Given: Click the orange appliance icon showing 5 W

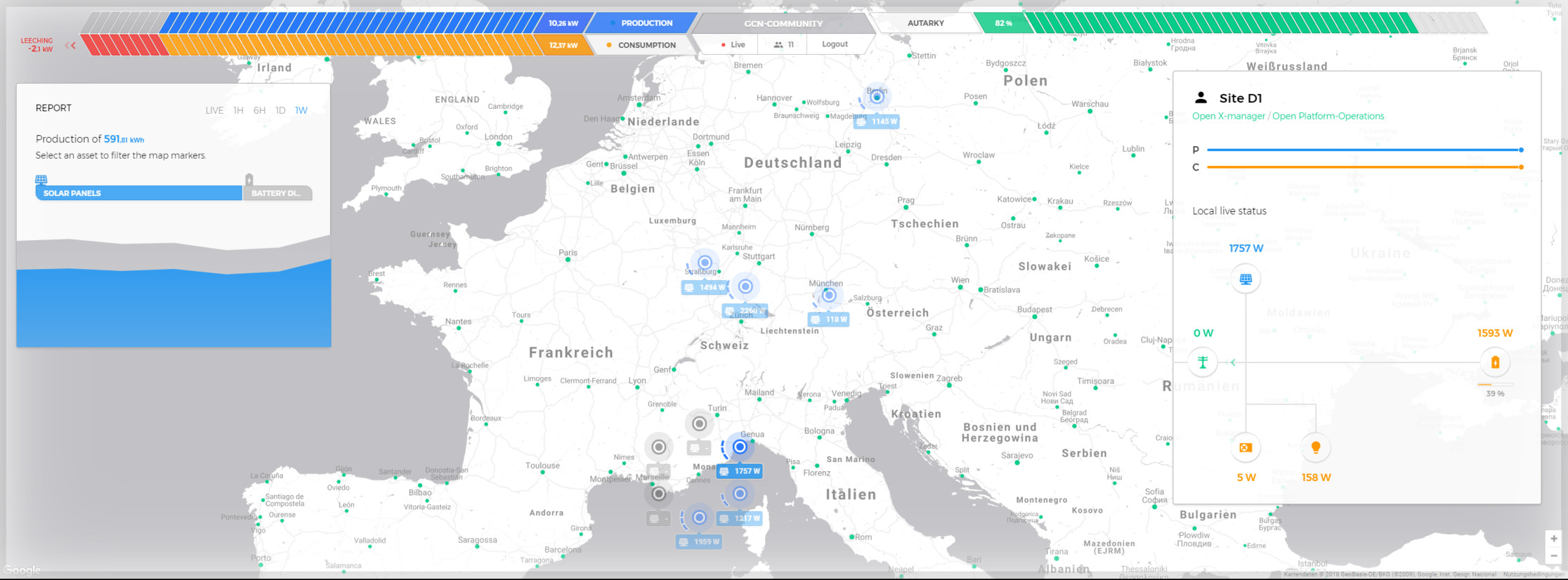Looking at the screenshot, I should click(x=1246, y=447).
